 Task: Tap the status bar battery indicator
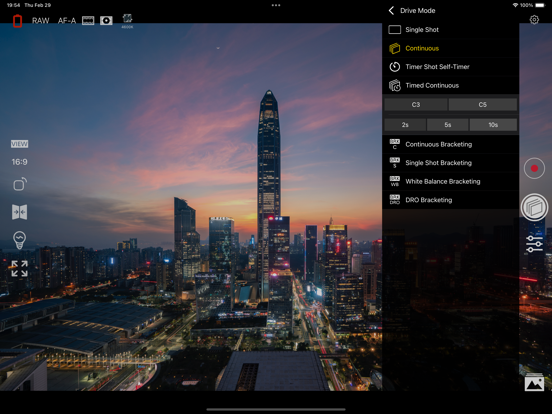pos(540,5)
